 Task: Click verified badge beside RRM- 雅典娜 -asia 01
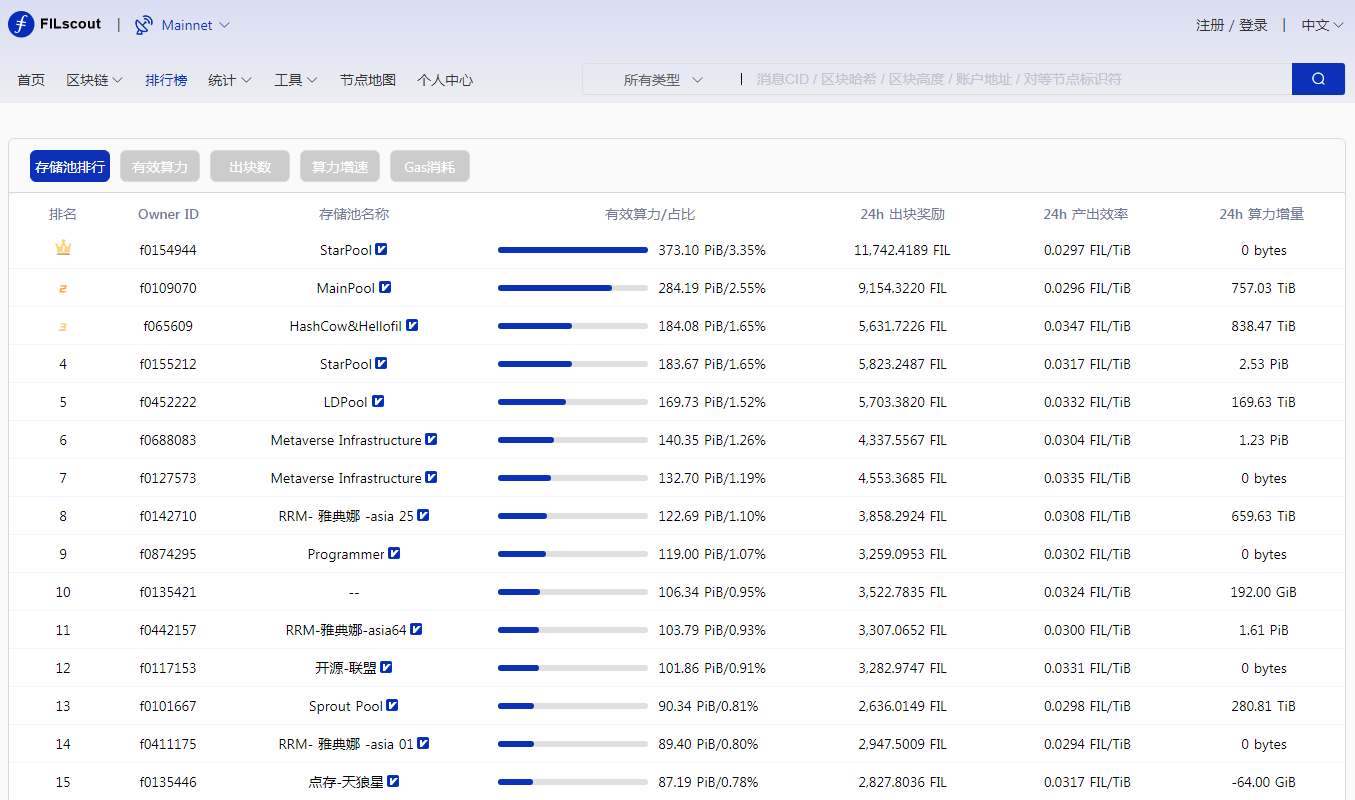pyautogui.click(x=423, y=743)
